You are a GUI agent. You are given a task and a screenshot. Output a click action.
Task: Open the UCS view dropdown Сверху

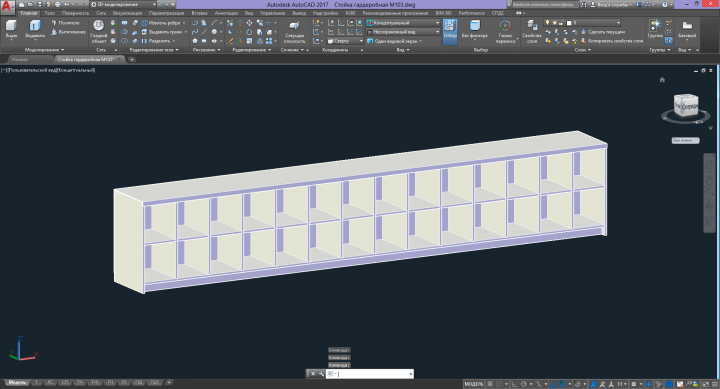click(x=345, y=41)
